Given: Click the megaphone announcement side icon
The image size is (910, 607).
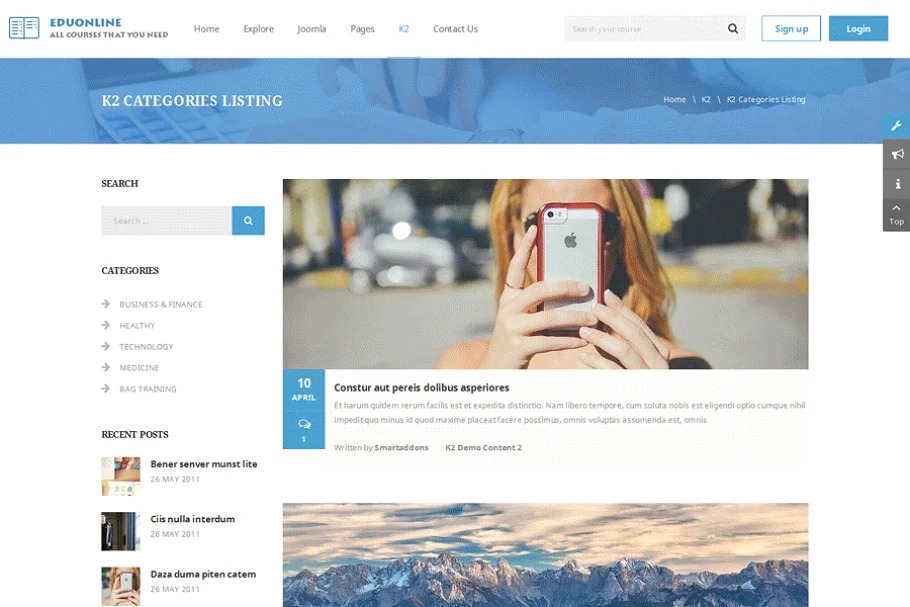Looking at the screenshot, I should 897,154.
